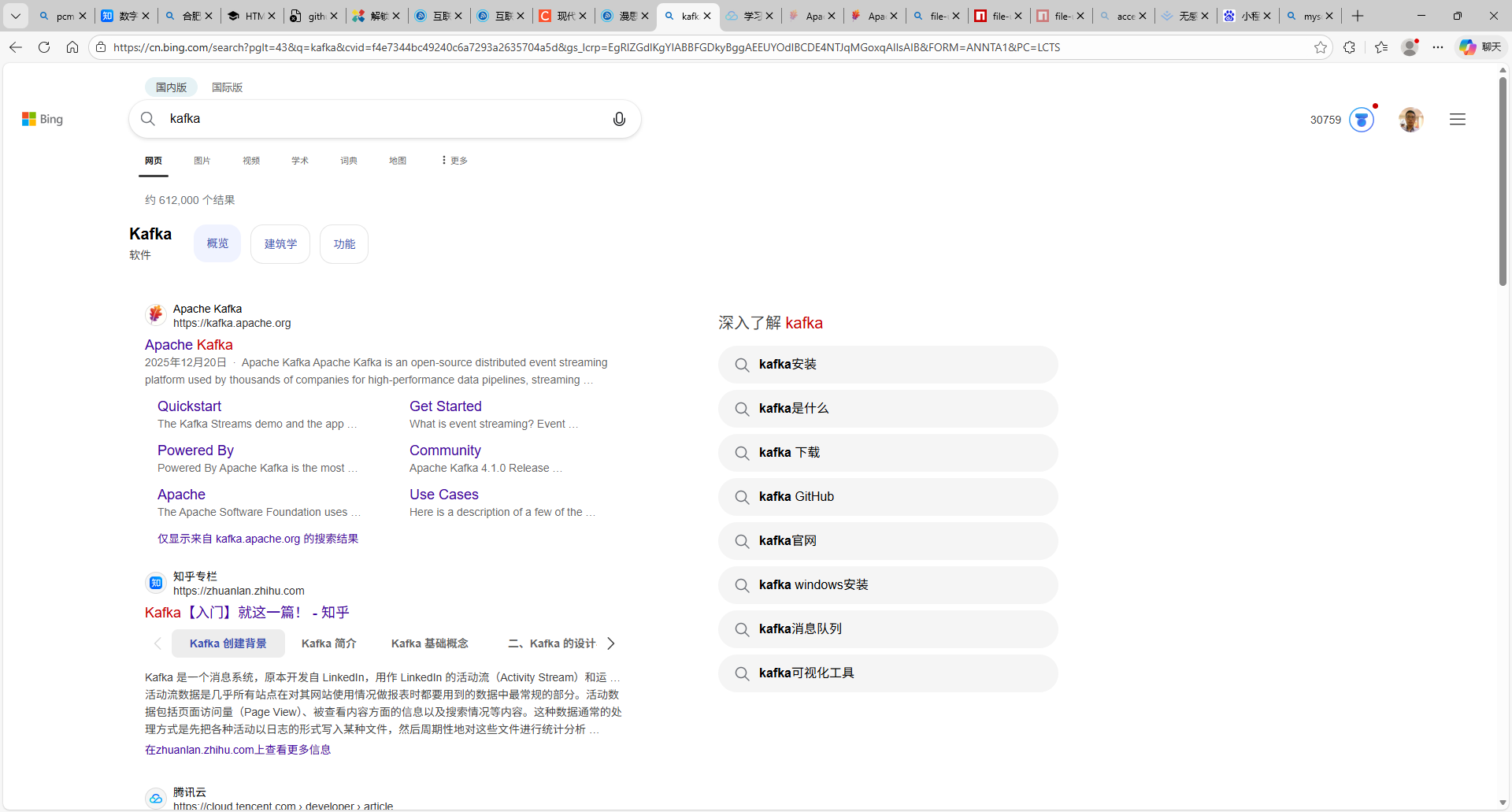Select the 国内版 search scope
The width and height of the screenshot is (1512, 812).
(x=171, y=87)
